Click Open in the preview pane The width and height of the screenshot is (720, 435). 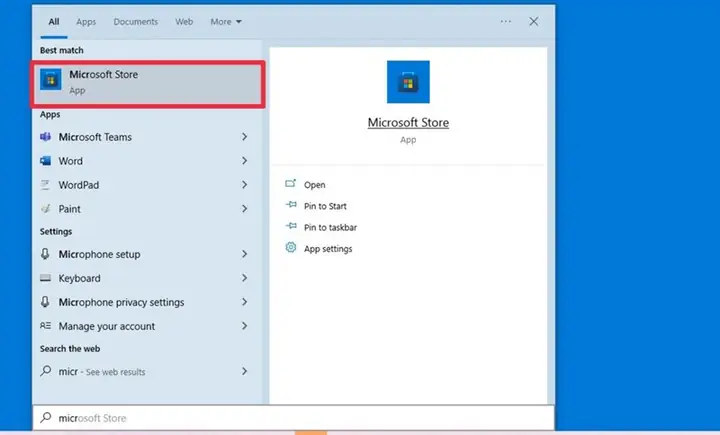pos(315,185)
